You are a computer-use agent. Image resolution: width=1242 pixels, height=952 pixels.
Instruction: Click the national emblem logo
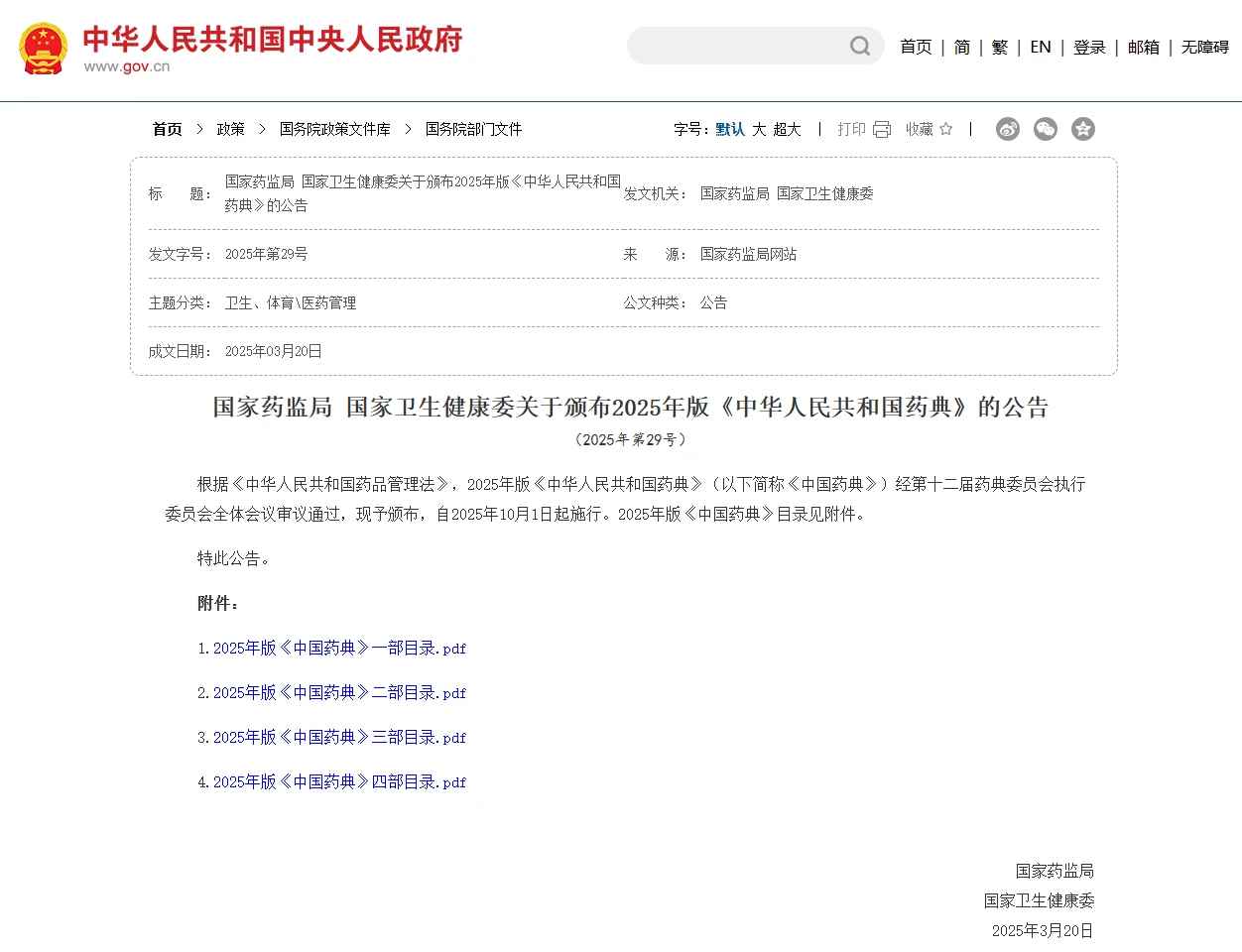(x=44, y=49)
